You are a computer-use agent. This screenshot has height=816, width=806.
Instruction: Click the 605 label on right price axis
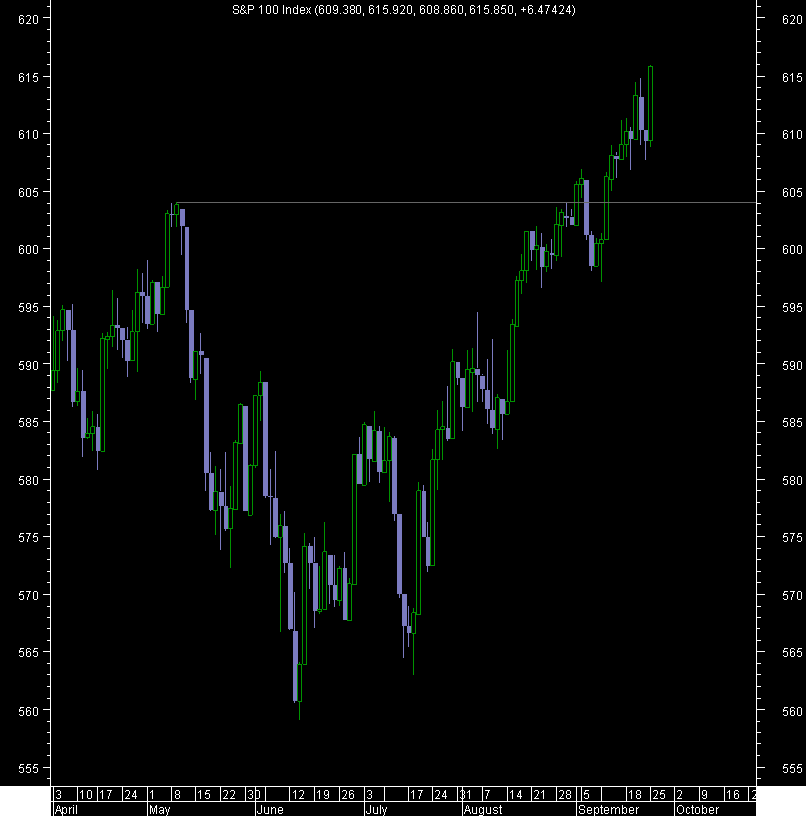[792, 193]
